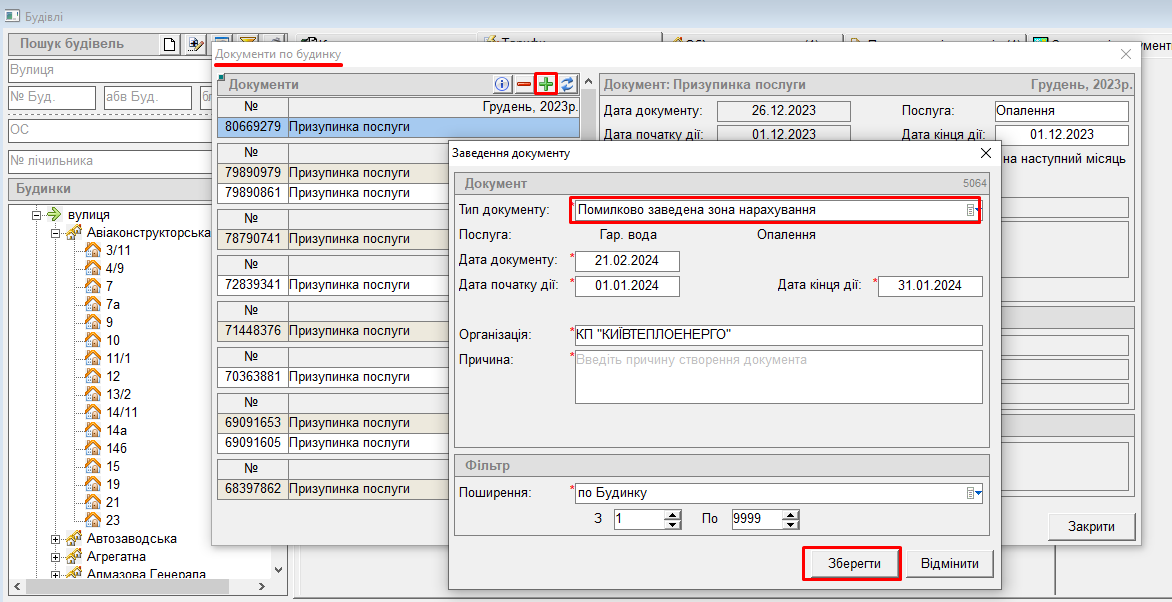Collapse the Авіаконструкторська street node

56,233
